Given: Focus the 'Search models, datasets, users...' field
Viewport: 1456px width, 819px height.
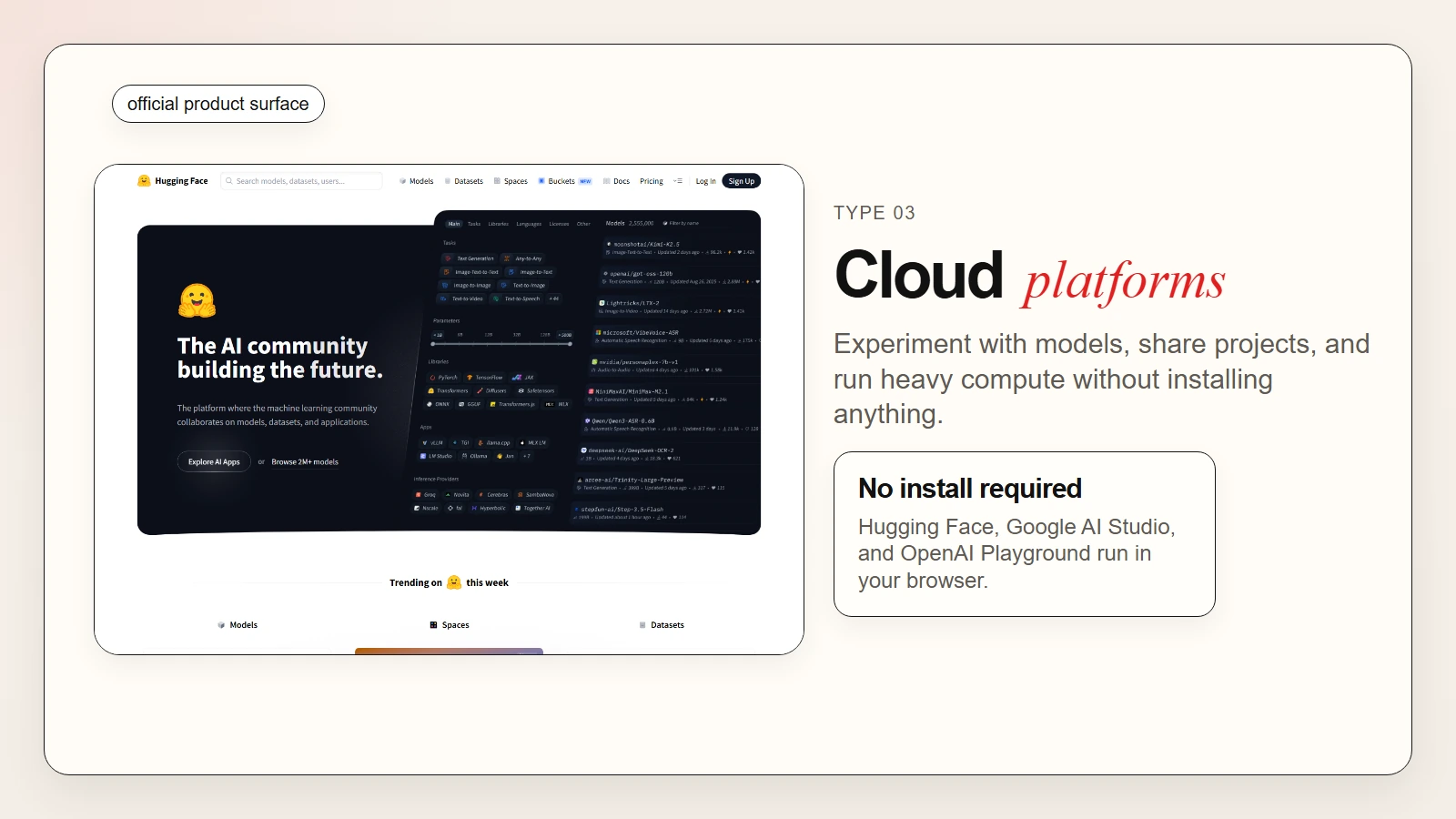Looking at the screenshot, I should tap(301, 181).
